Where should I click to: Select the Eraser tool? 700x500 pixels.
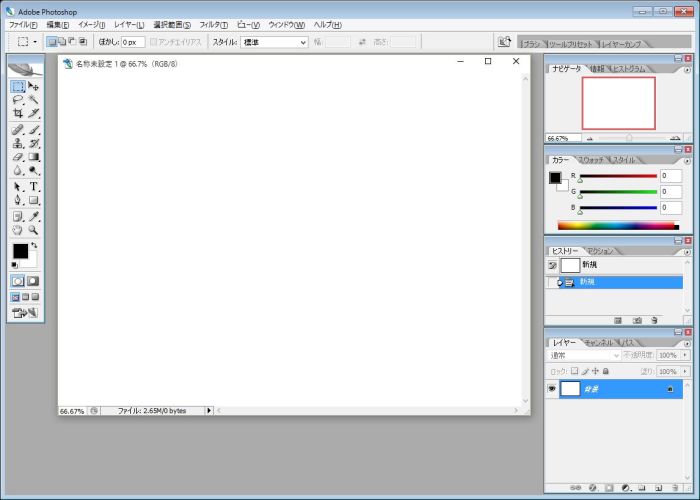pyautogui.click(x=18, y=157)
